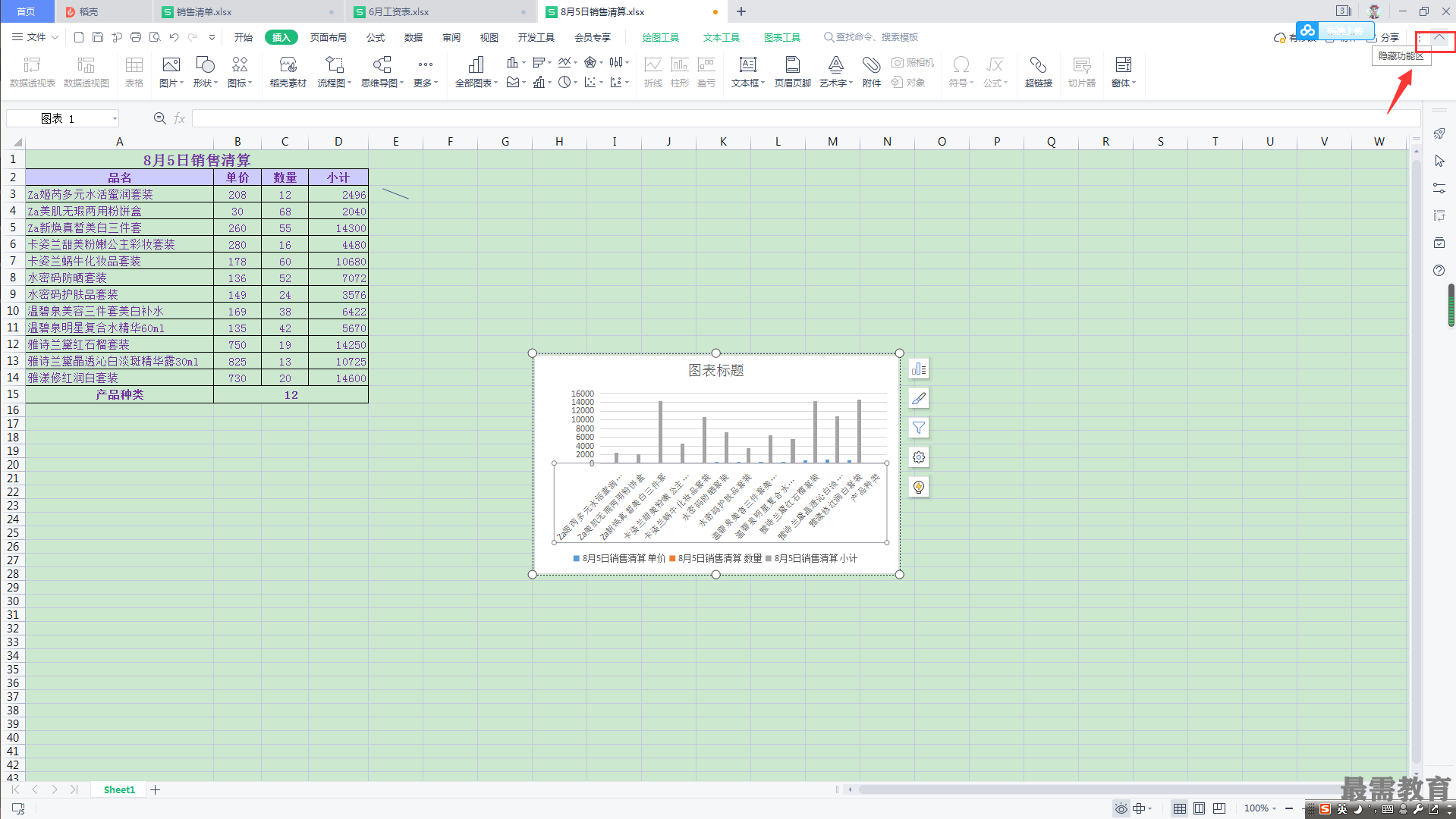This screenshot has height=819, width=1456.
Task: Switch to normal grid view in status bar
Action: [1179, 808]
